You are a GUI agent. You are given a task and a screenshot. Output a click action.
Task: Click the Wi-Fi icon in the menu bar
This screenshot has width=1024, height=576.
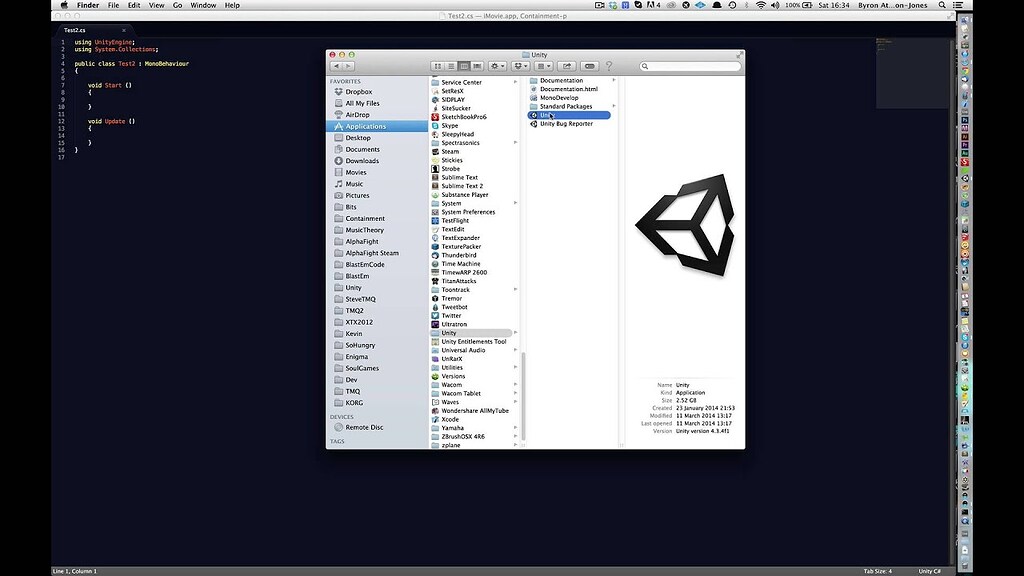tap(761, 5)
